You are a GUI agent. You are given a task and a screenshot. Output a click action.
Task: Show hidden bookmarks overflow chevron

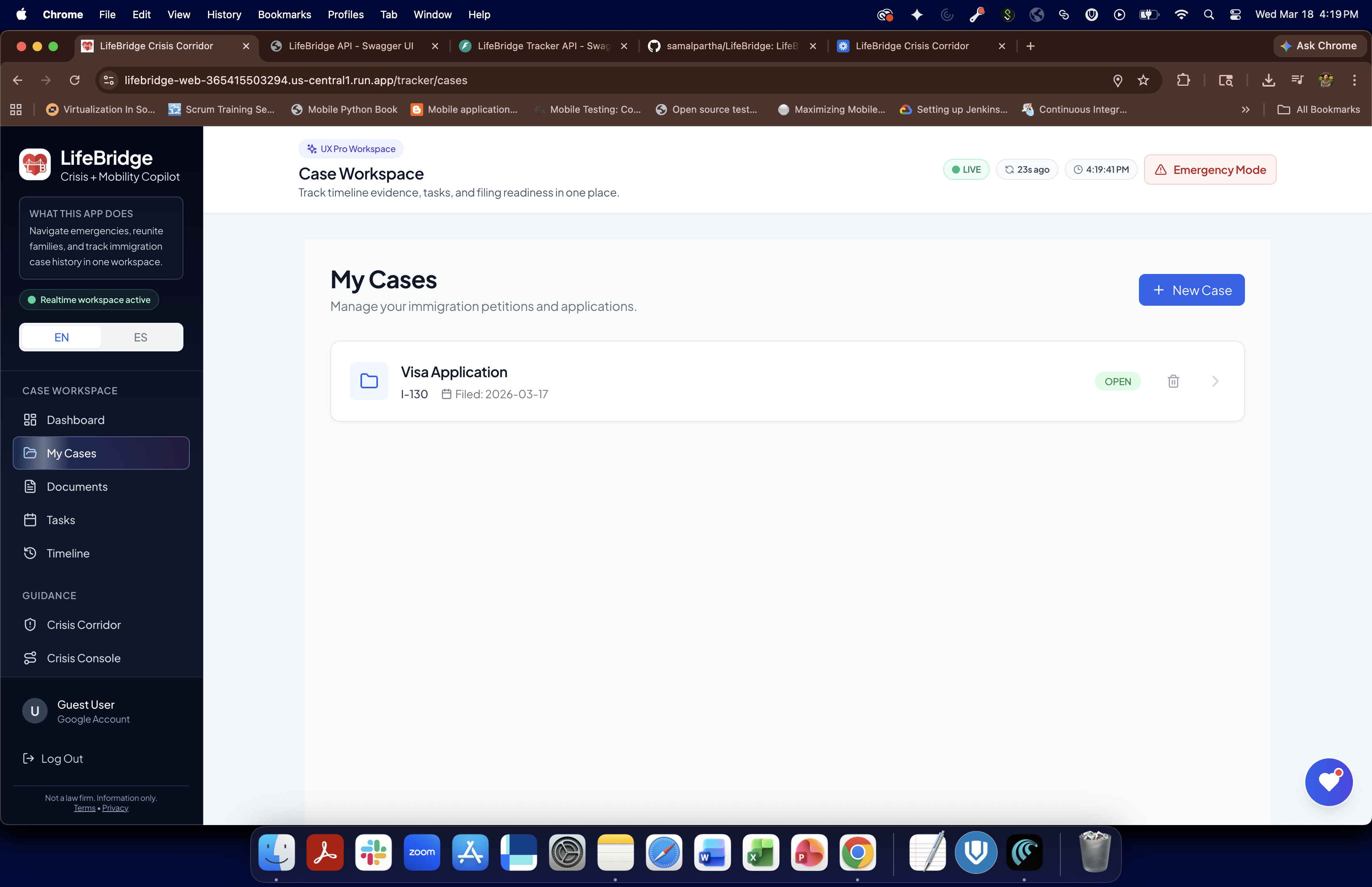(1245, 110)
